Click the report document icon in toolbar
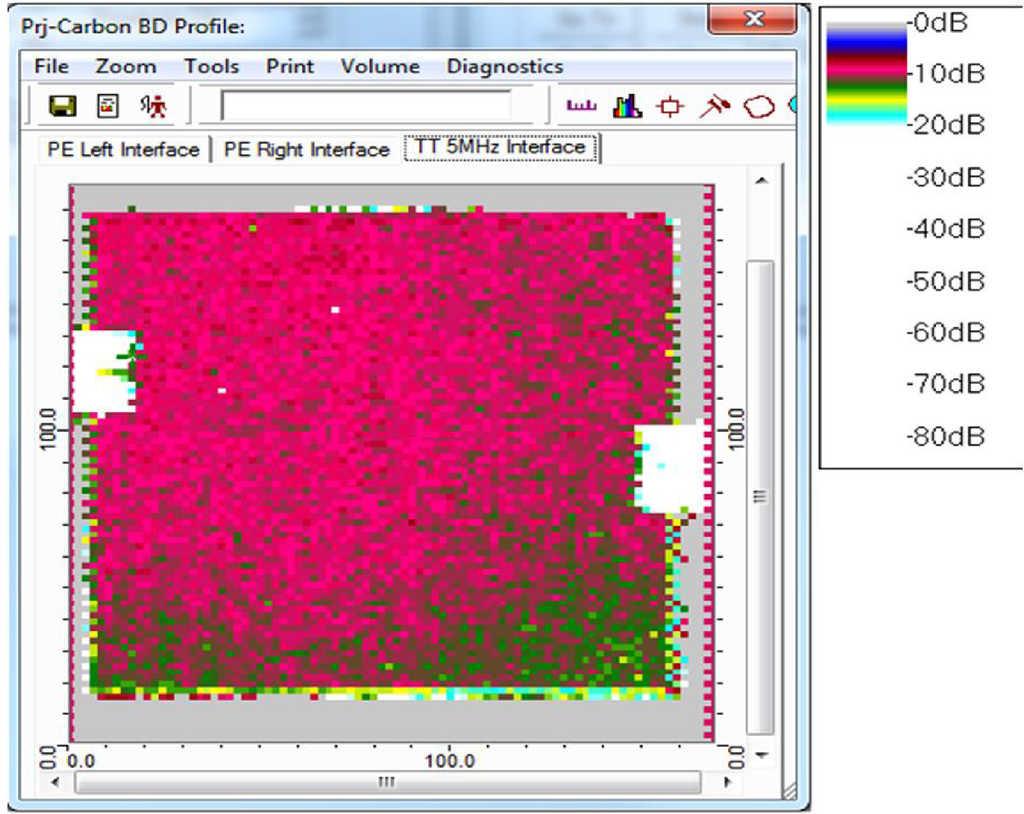Image resolution: width=1024 pixels, height=814 pixels. pos(108,106)
